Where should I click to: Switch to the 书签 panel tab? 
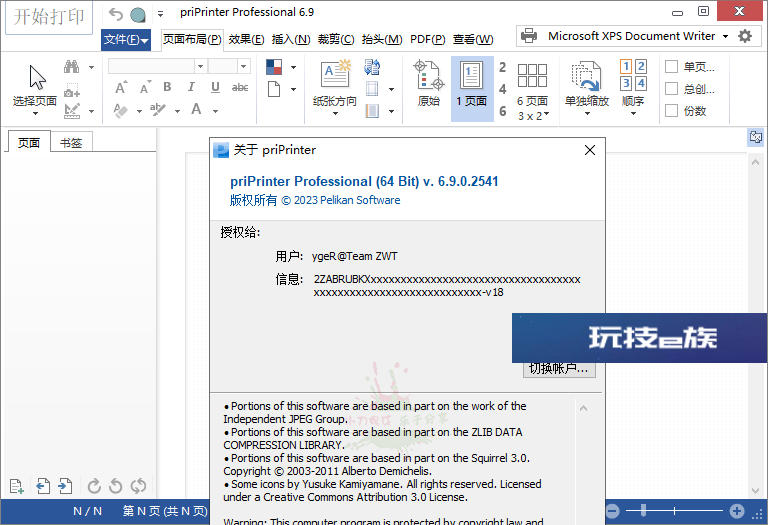point(71,143)
